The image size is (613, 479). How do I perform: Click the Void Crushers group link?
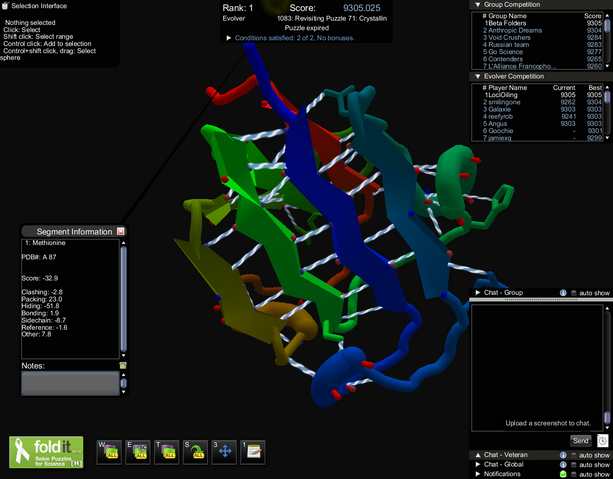point(509,38)
